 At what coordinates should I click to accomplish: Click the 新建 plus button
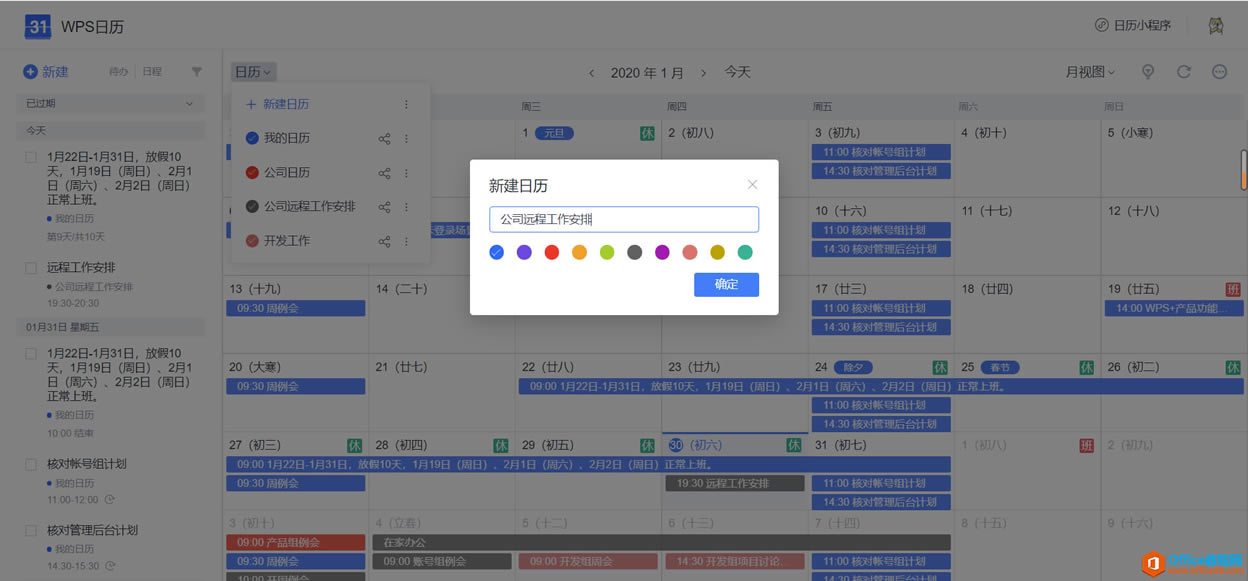[x=46, y=72]
